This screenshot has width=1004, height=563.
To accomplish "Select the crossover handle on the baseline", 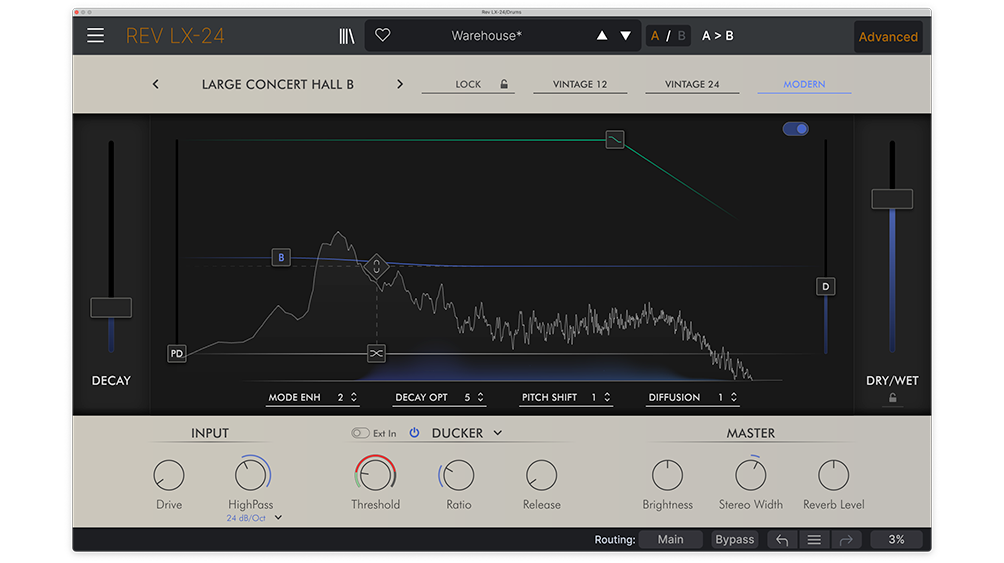I will tap(376, 353).
